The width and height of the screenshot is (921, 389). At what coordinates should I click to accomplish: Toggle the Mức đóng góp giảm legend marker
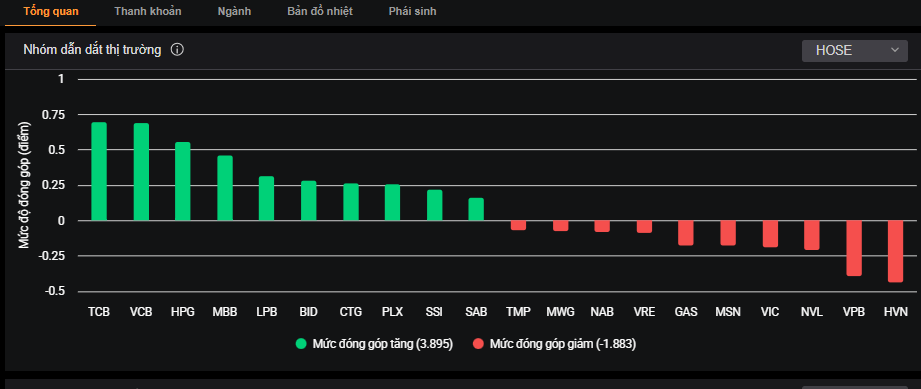[x=478, y=344]
